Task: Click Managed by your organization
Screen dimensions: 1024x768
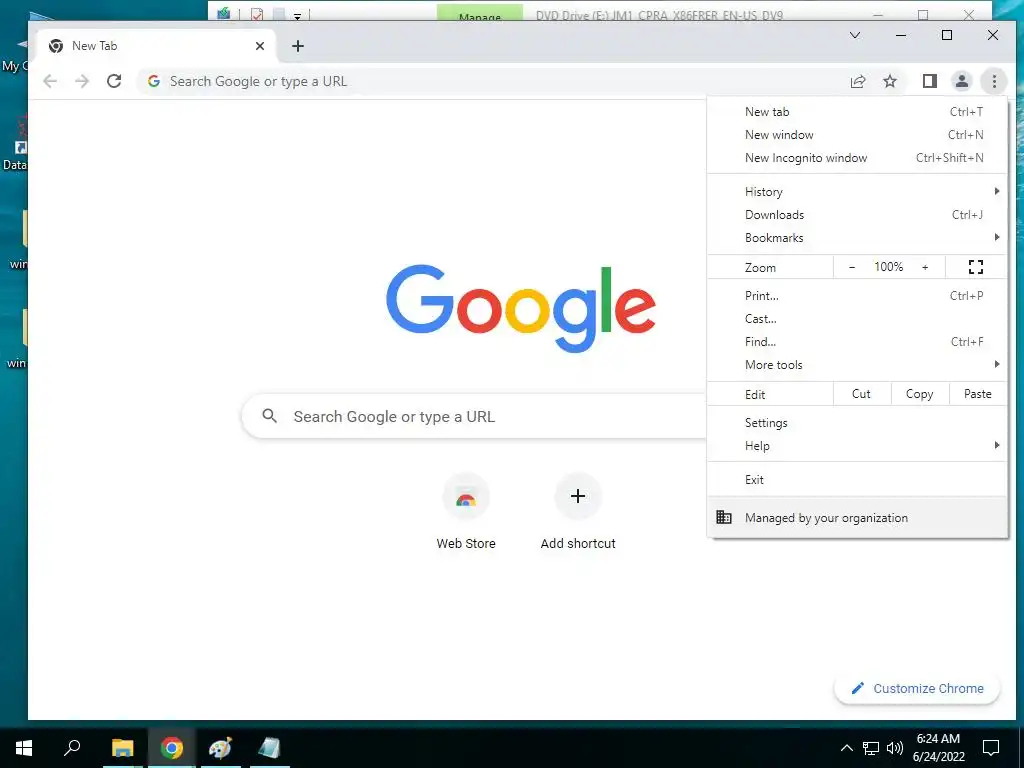Action: 857,517
